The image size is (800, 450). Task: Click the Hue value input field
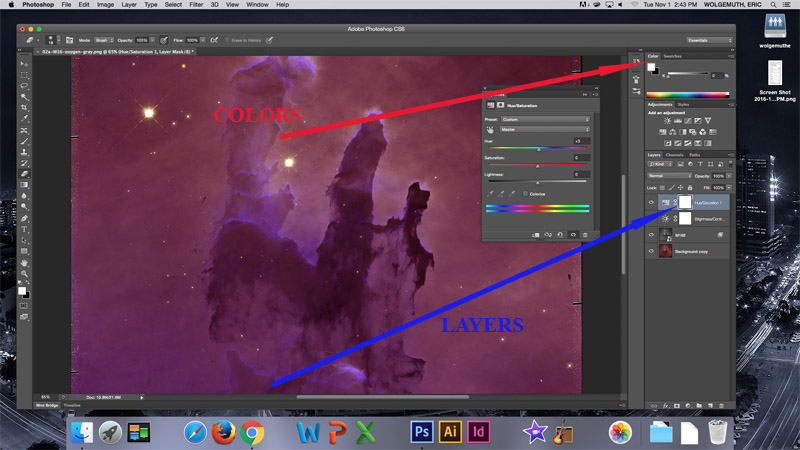point(580,141)
